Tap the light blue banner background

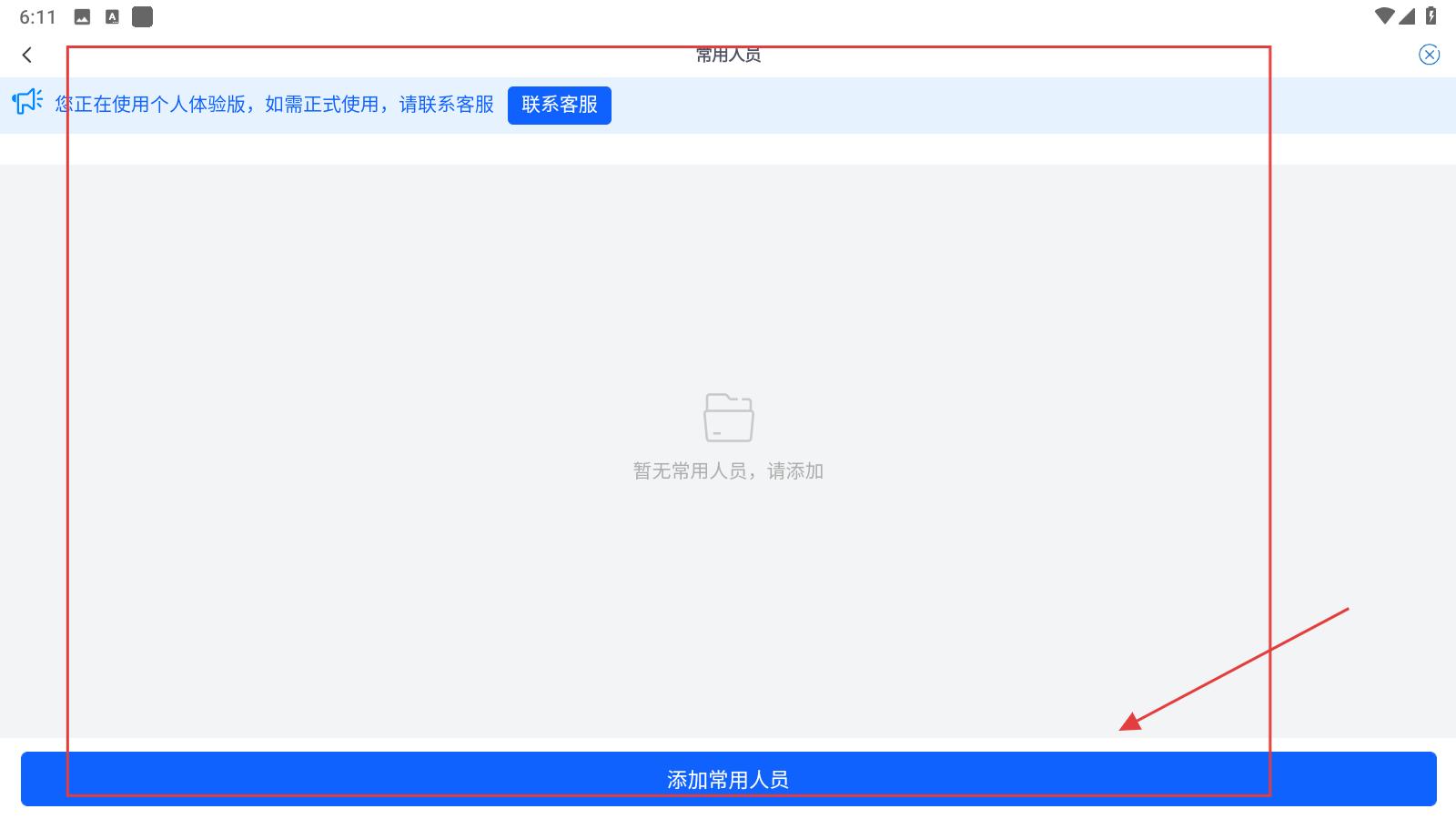pyautogui.click(x=1001, y=106)
